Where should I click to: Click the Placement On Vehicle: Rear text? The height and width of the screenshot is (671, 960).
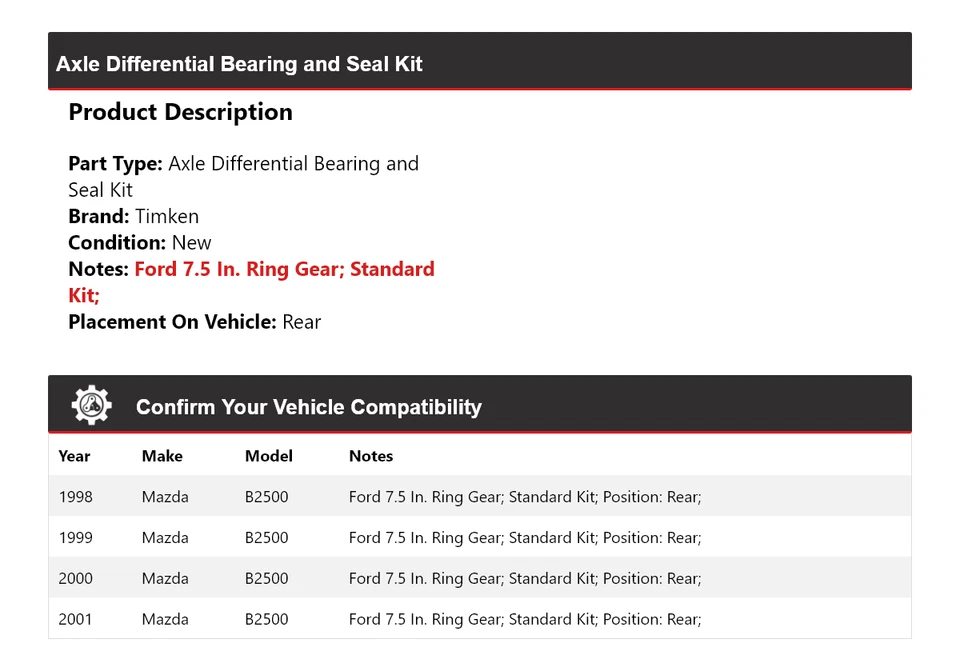click(x=194, y=322)
